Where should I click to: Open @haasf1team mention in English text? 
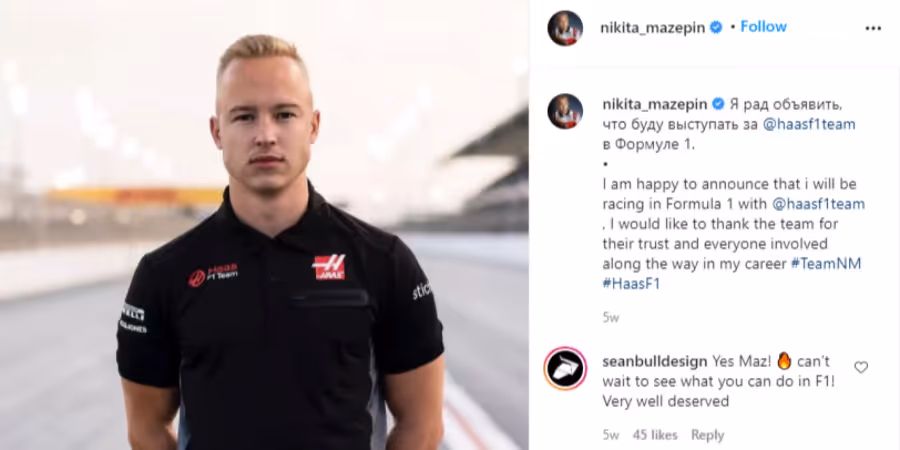point(819,204)
